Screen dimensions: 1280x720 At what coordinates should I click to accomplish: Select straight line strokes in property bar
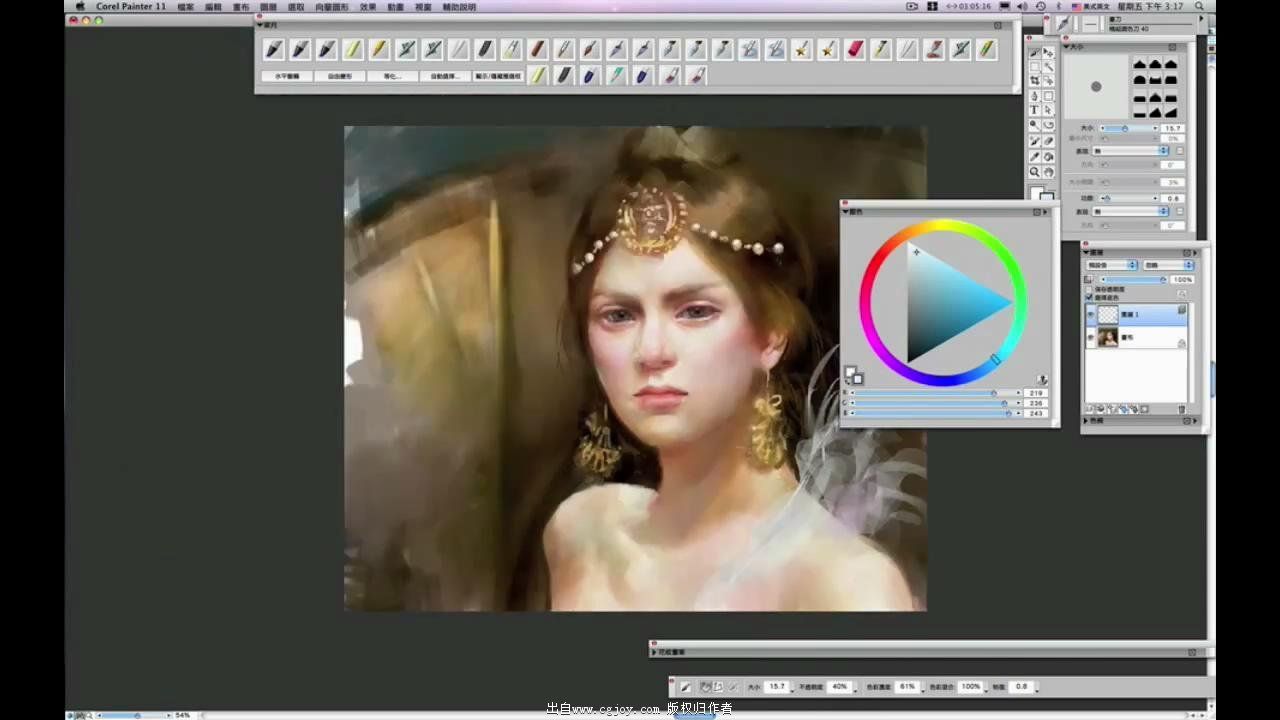click(717, 687)
